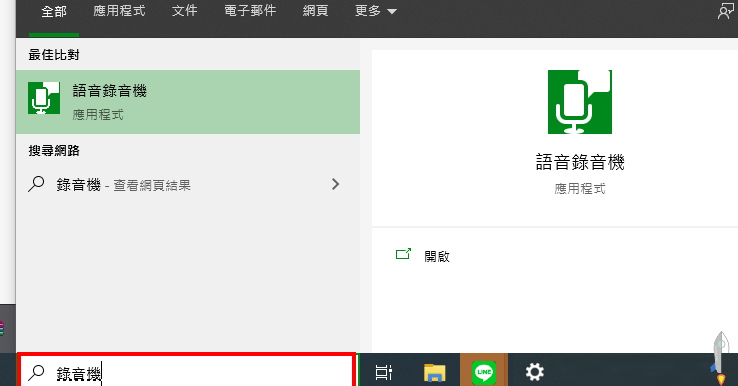Switch to the 應用程式 tab
Image resolution: width=738 pixels, height=386 pixels.
coord(119,11)
